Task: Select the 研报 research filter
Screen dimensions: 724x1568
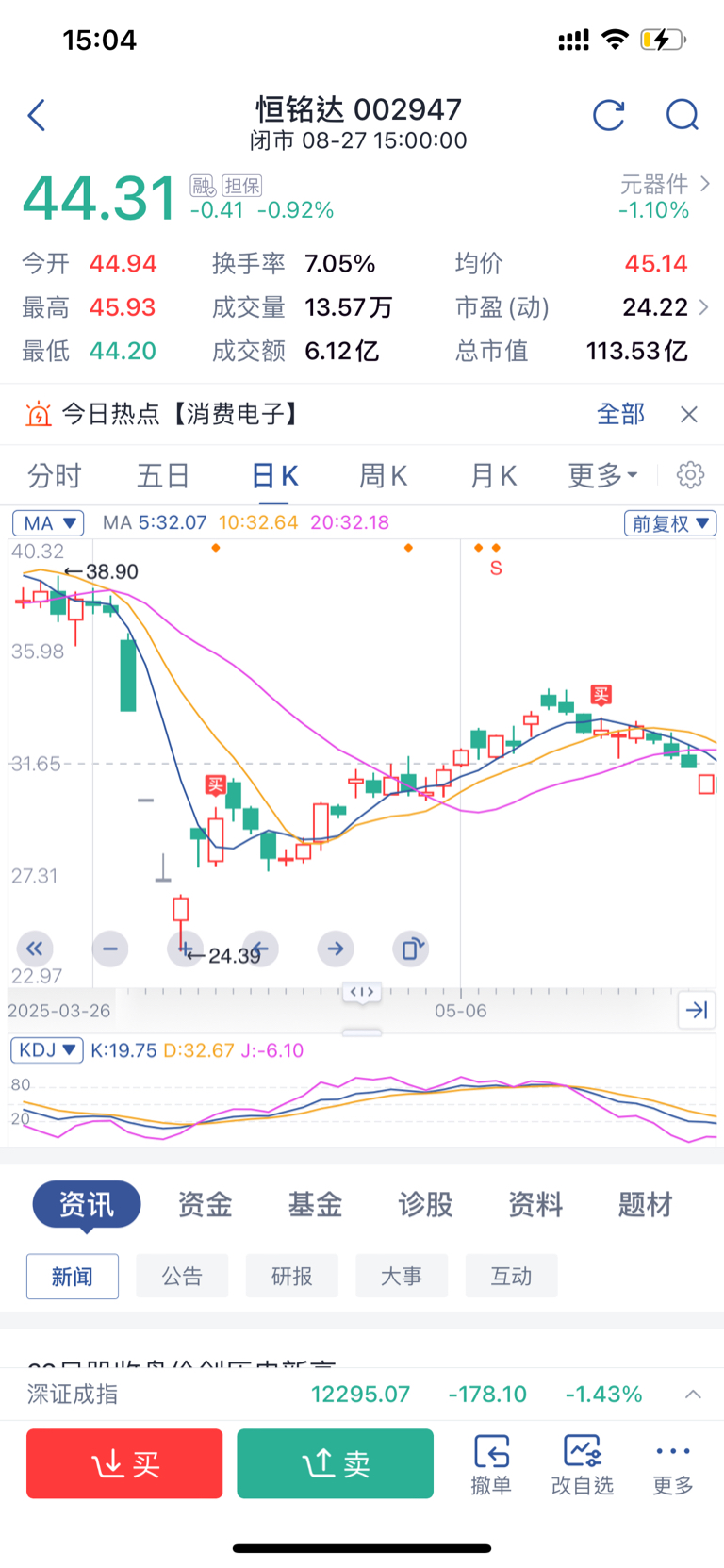Action: tap(291, 1277)
